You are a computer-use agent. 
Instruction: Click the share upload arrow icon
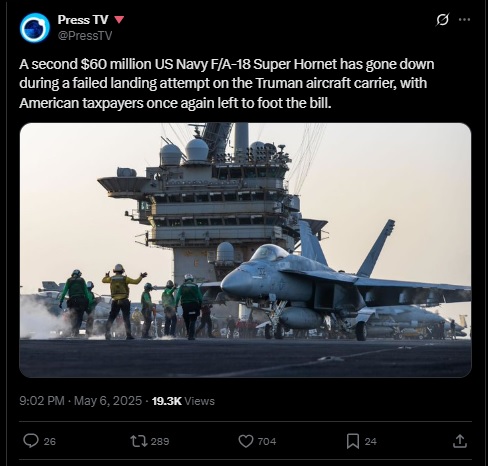[460, 441]
